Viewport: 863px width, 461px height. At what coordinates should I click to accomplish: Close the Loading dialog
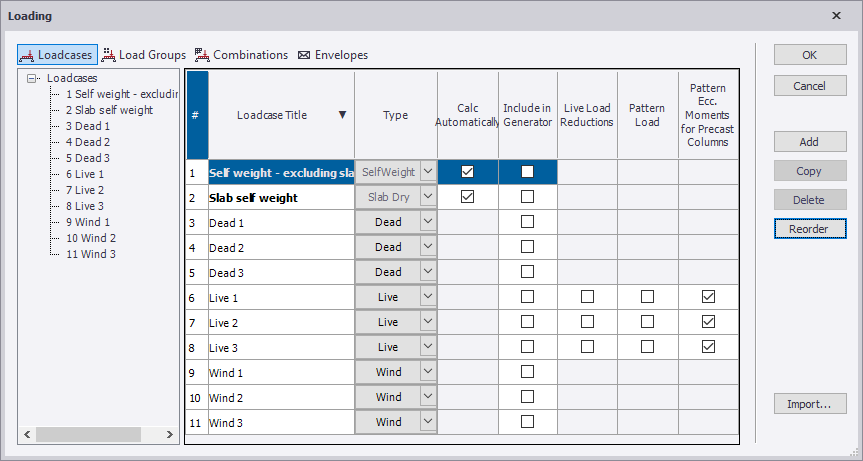click(x=836, y=15)
